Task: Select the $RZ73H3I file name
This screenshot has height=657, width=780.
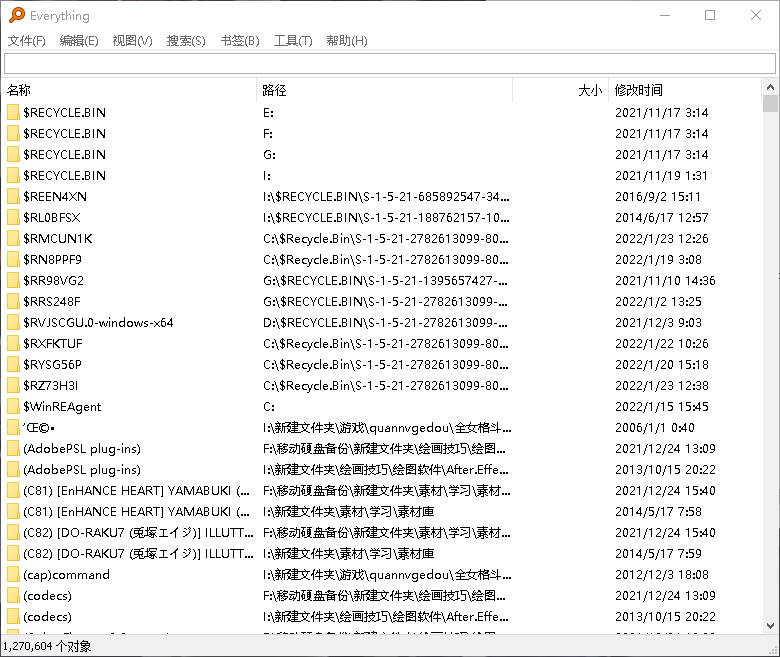Action: [x=50, y=385]
